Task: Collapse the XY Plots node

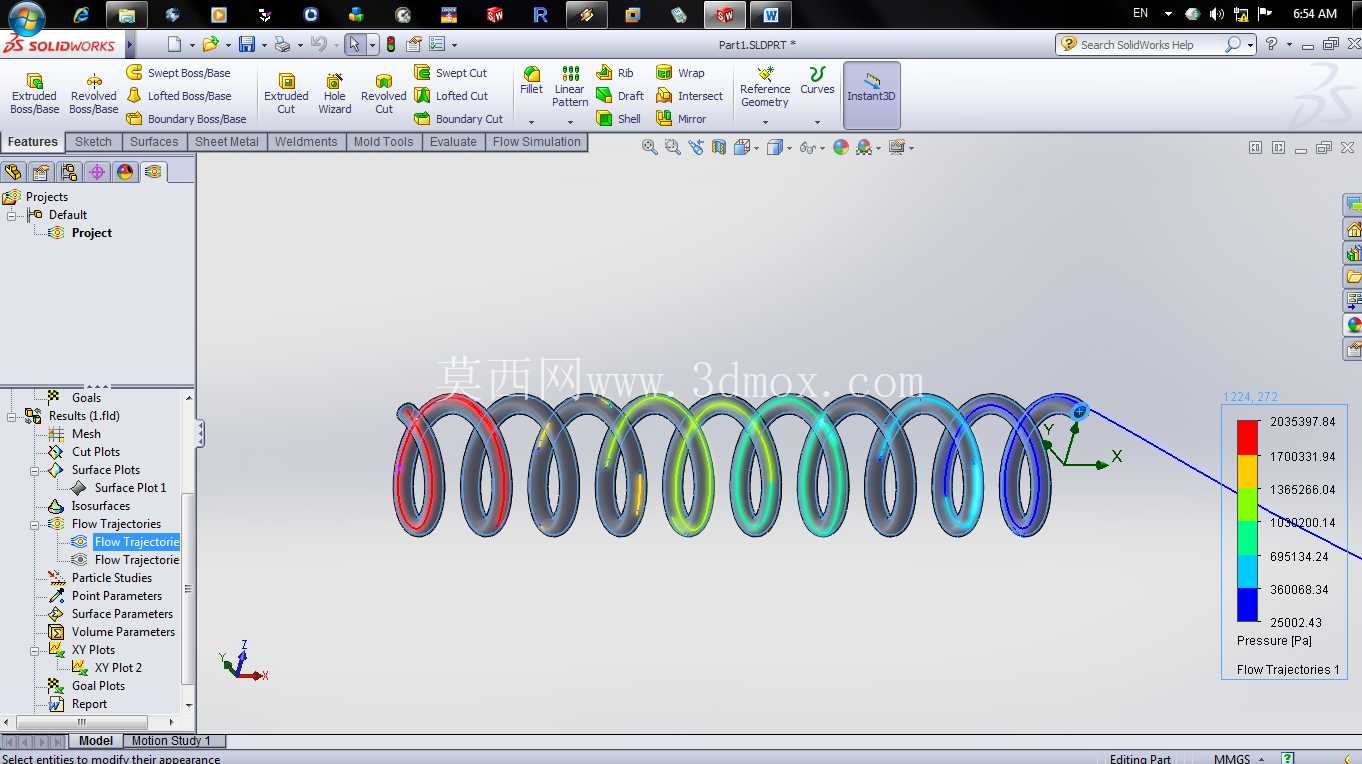Action: coord(34,650)
